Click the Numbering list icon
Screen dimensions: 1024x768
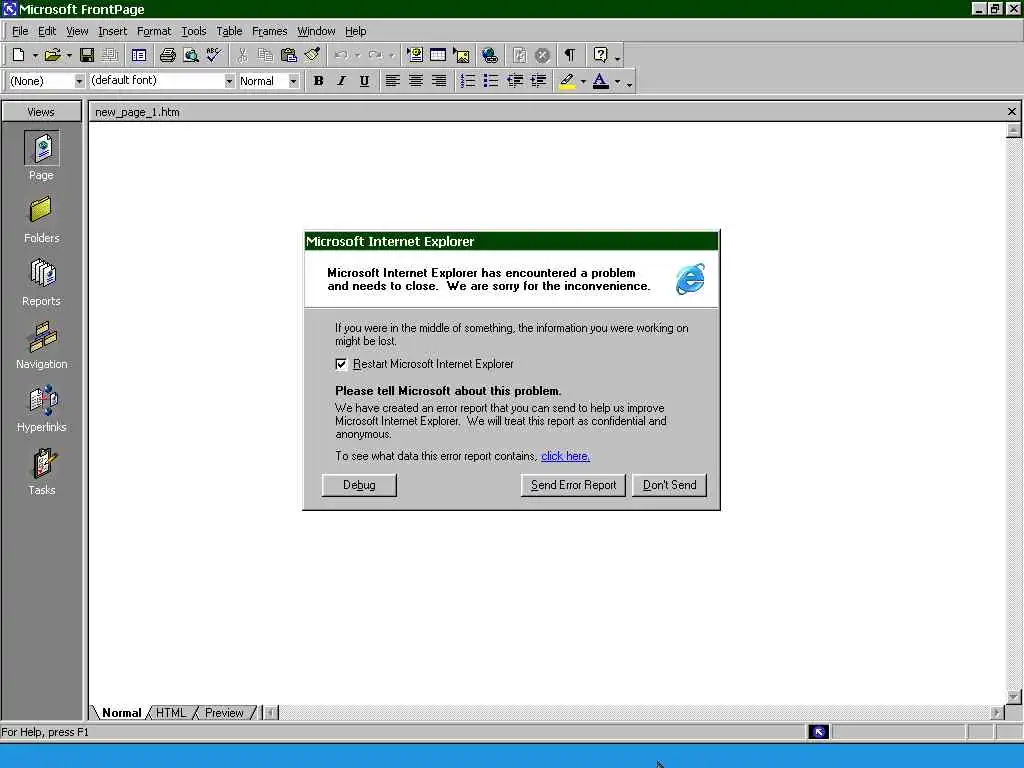pyautogui.click(x=468, y=81)
